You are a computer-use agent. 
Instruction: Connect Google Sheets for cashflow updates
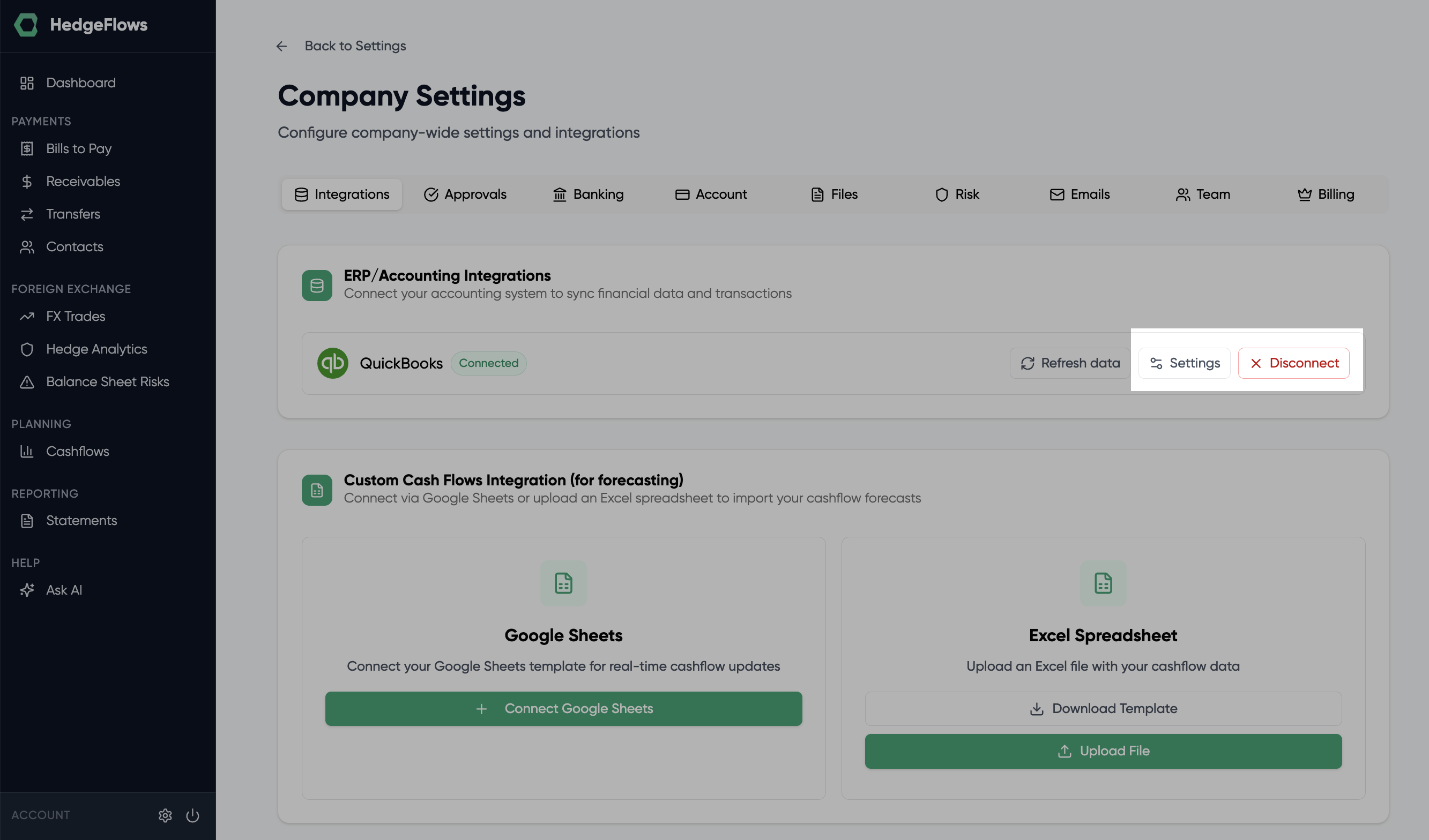[x=563, y=709]
